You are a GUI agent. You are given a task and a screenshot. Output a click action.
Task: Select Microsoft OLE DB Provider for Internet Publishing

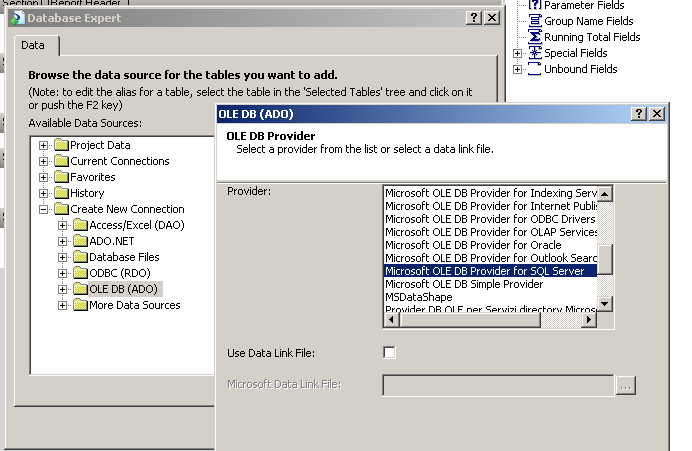pyautogui.click(x=490, y=206)
